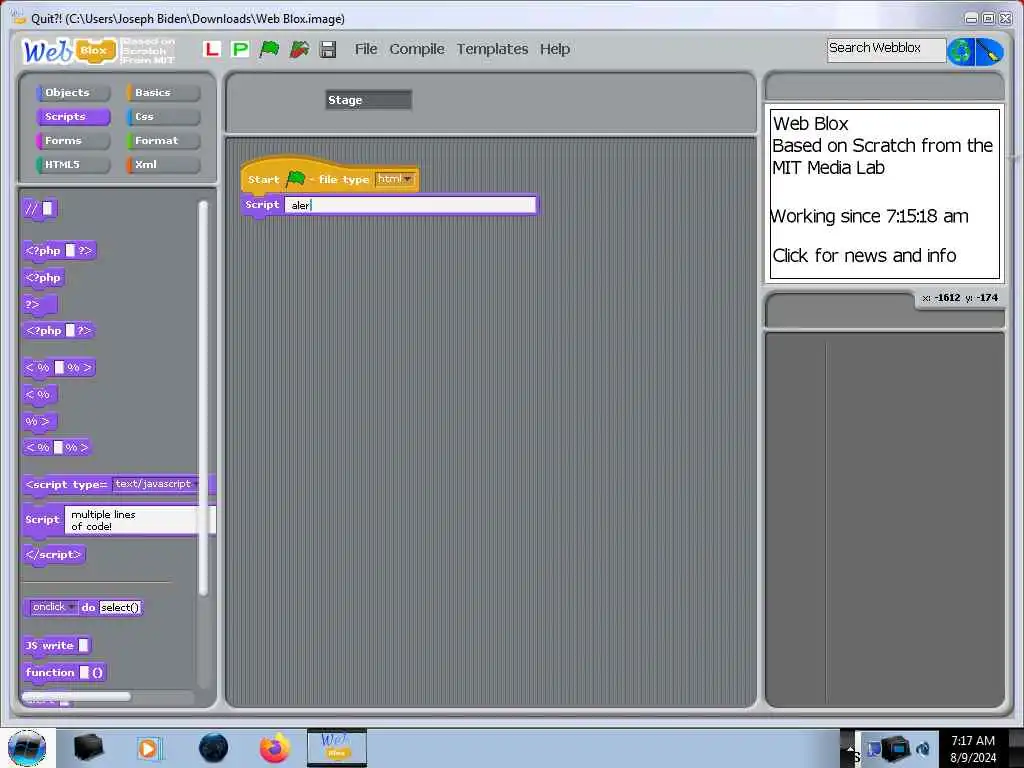The width and height of the screenshot is (1024, 768).
Task: Click the Search Webblox field
Action: (x=886, y=50)
